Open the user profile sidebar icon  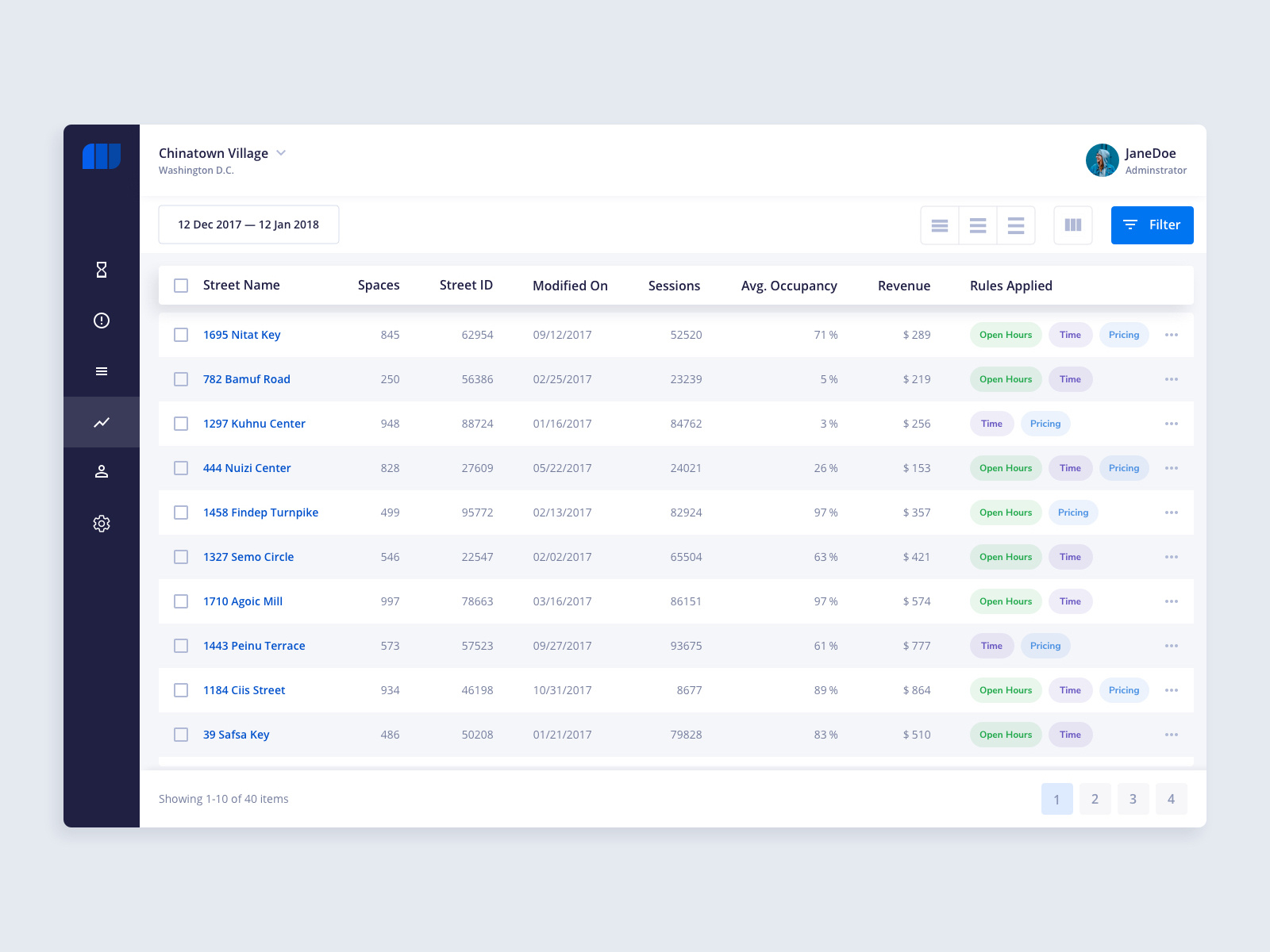pos(102,471)
